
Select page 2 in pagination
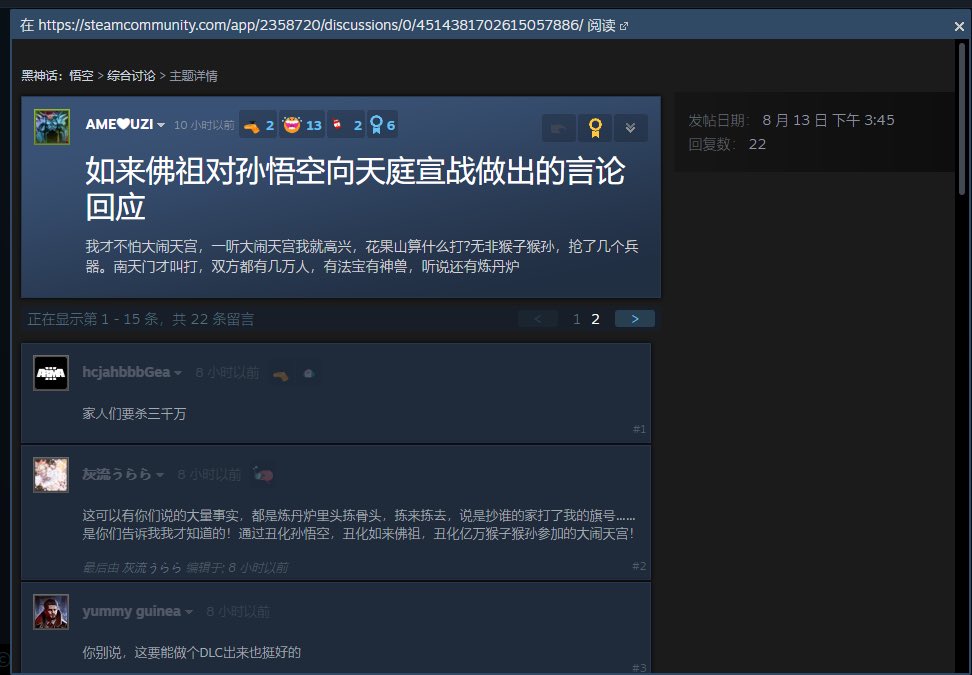click(595, 319)
